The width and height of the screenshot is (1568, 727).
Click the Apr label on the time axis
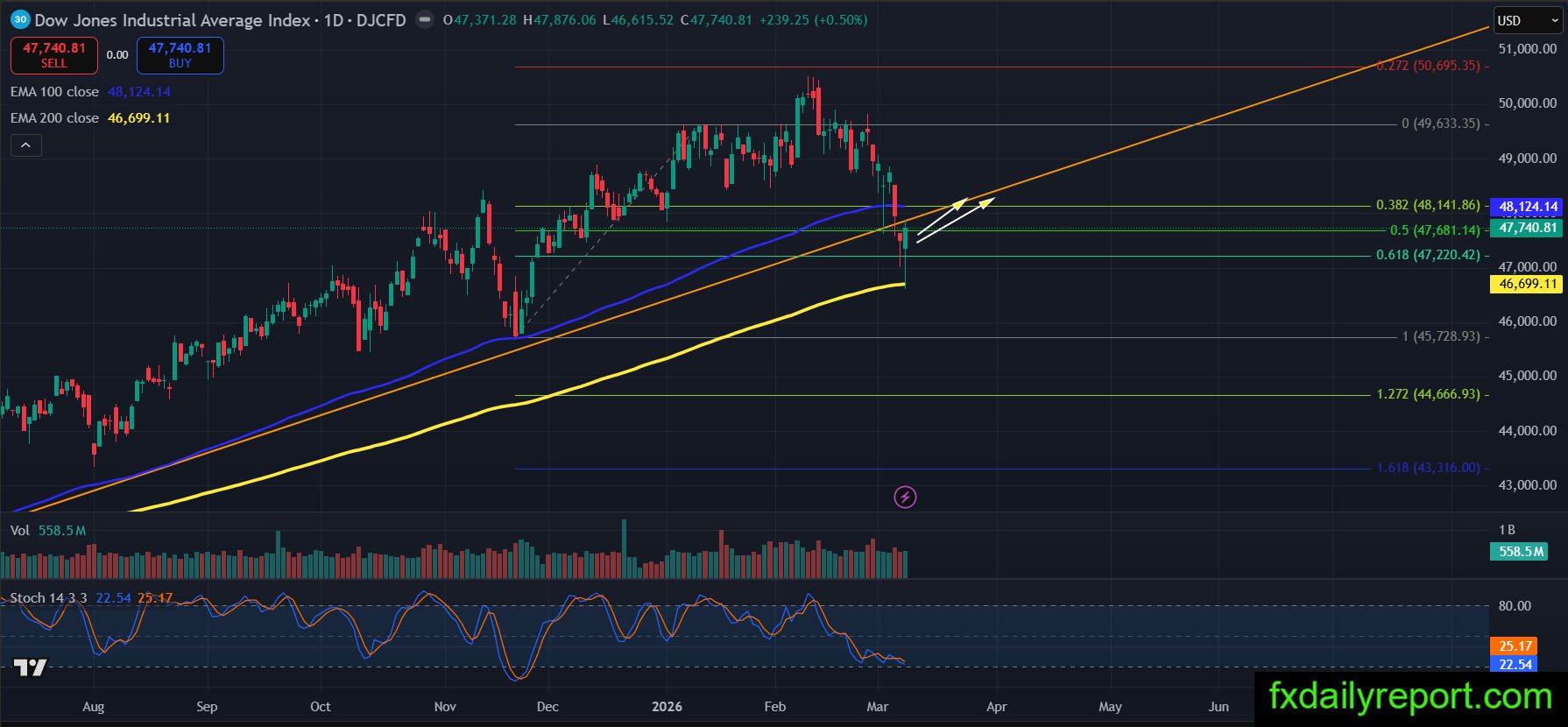(x=996, y=707)
